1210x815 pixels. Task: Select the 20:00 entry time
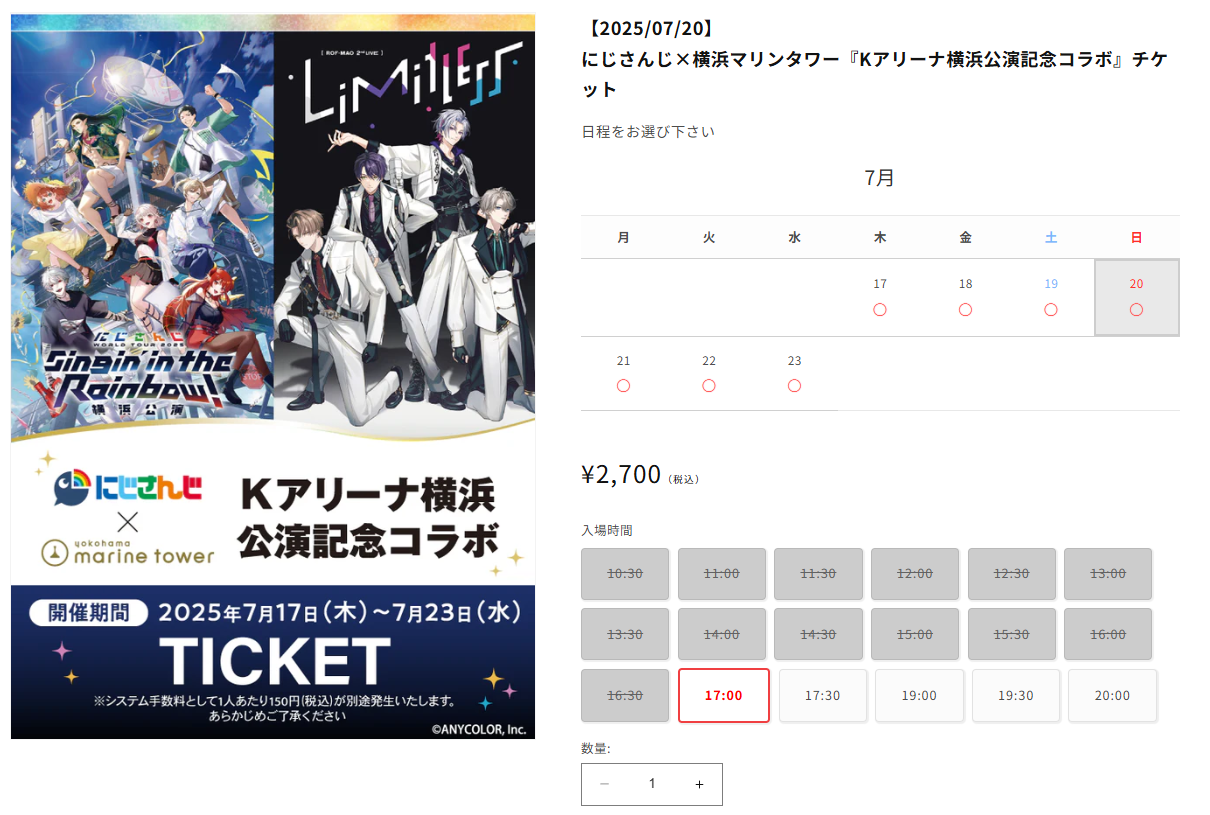point(1112,695)
